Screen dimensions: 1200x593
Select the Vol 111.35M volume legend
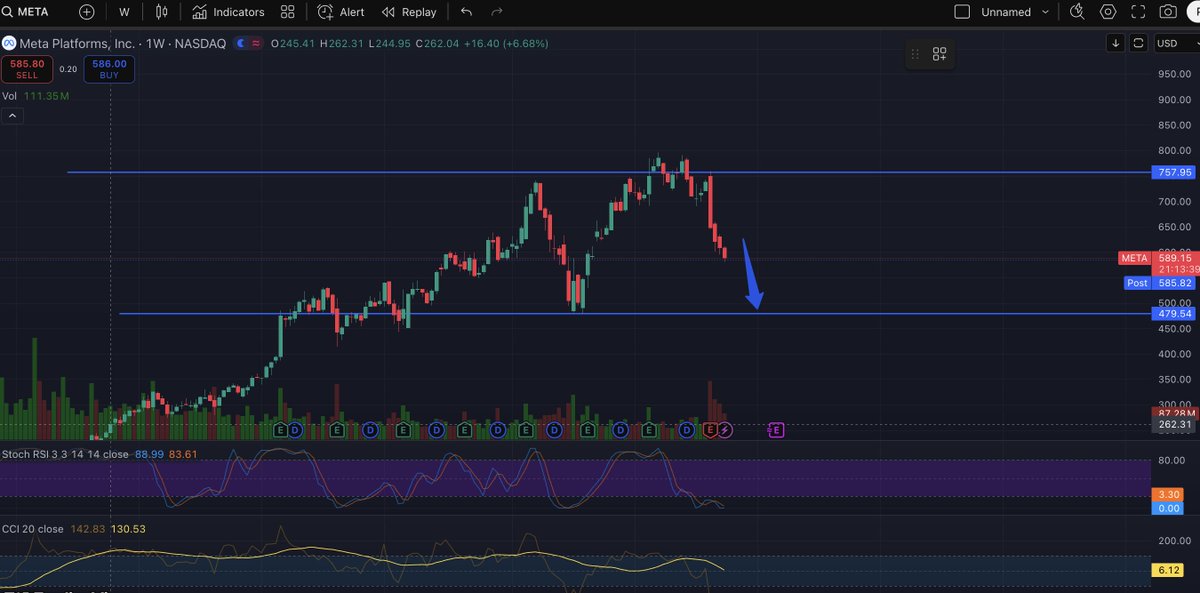36,96
